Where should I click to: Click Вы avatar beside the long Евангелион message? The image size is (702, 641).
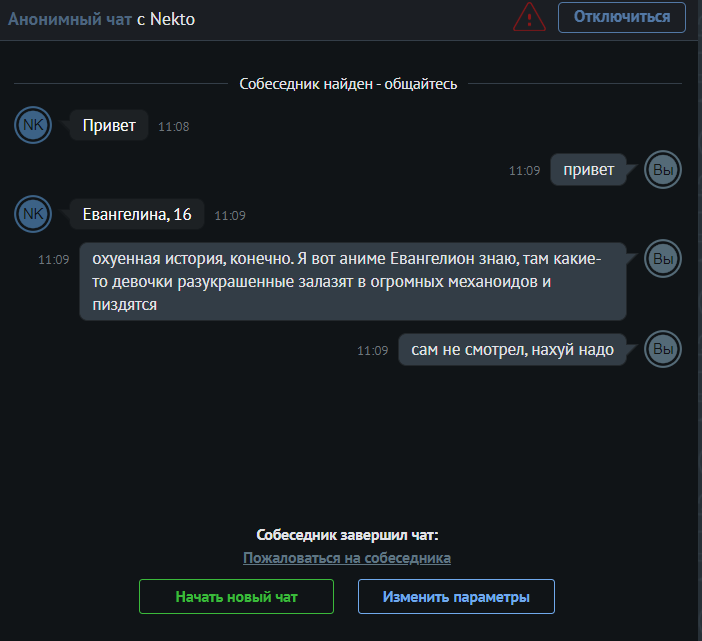point(662,259)
